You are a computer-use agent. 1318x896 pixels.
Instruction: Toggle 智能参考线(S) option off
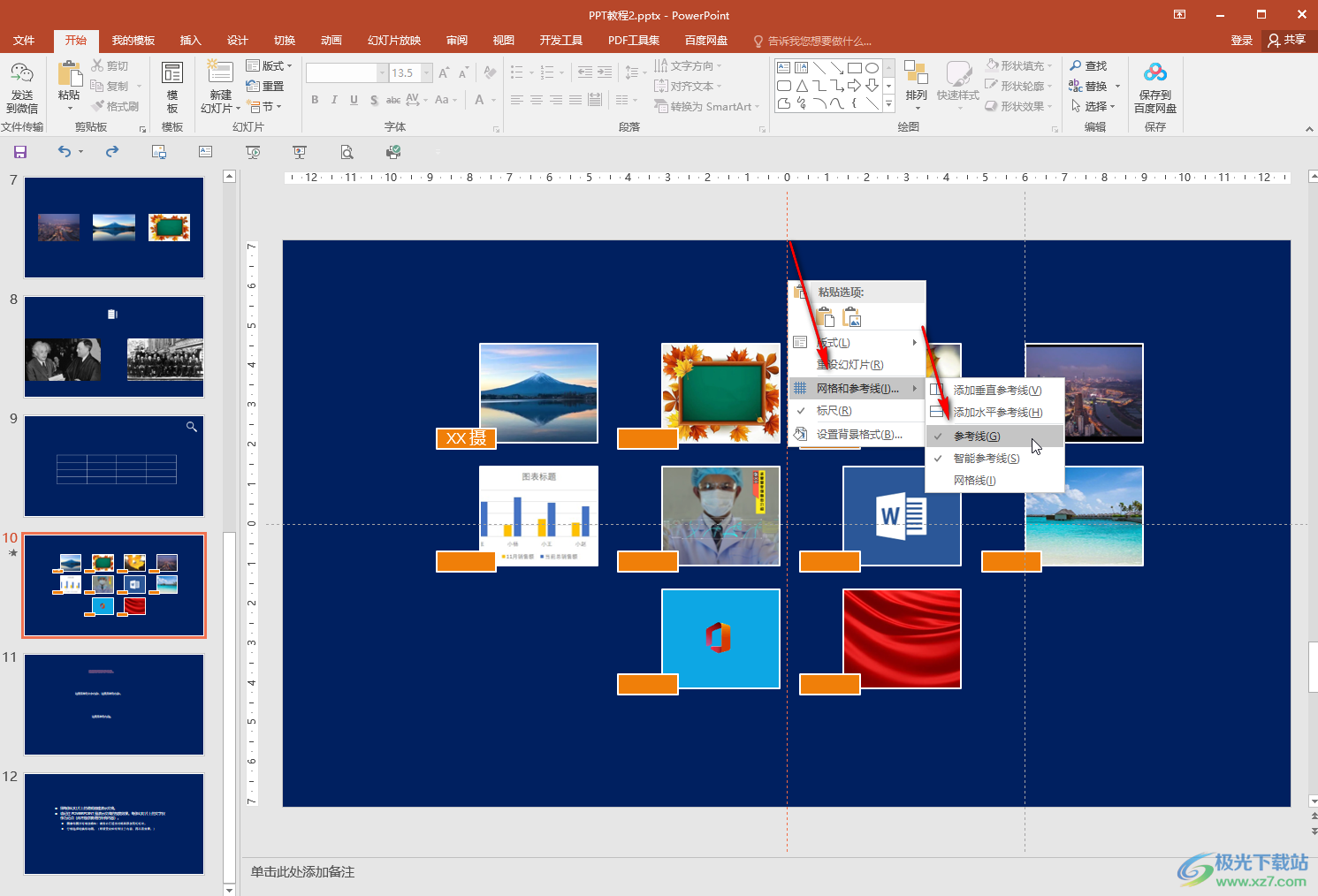(x=986, y=459)
